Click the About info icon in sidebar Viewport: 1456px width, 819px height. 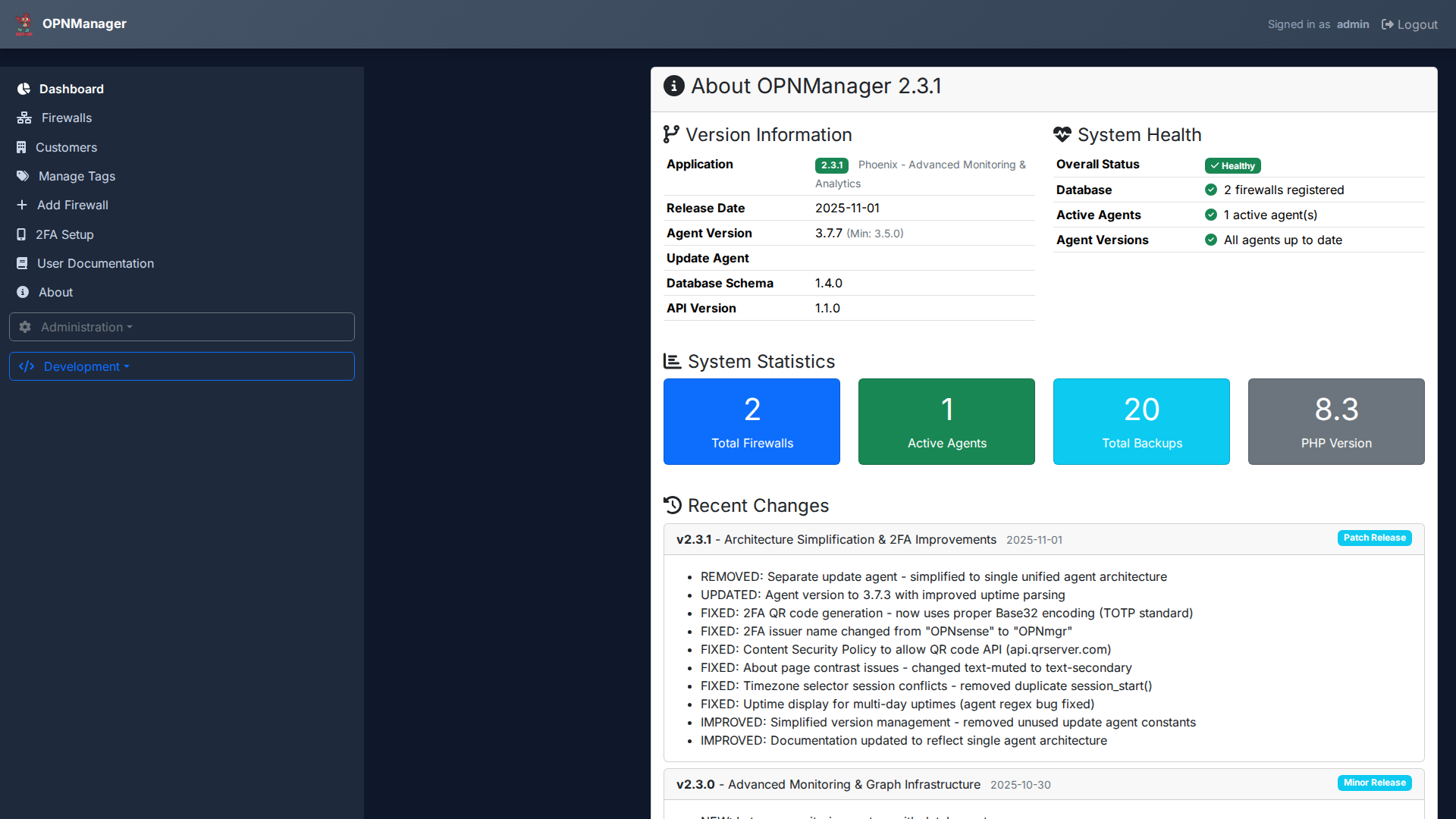pos(23,292)
